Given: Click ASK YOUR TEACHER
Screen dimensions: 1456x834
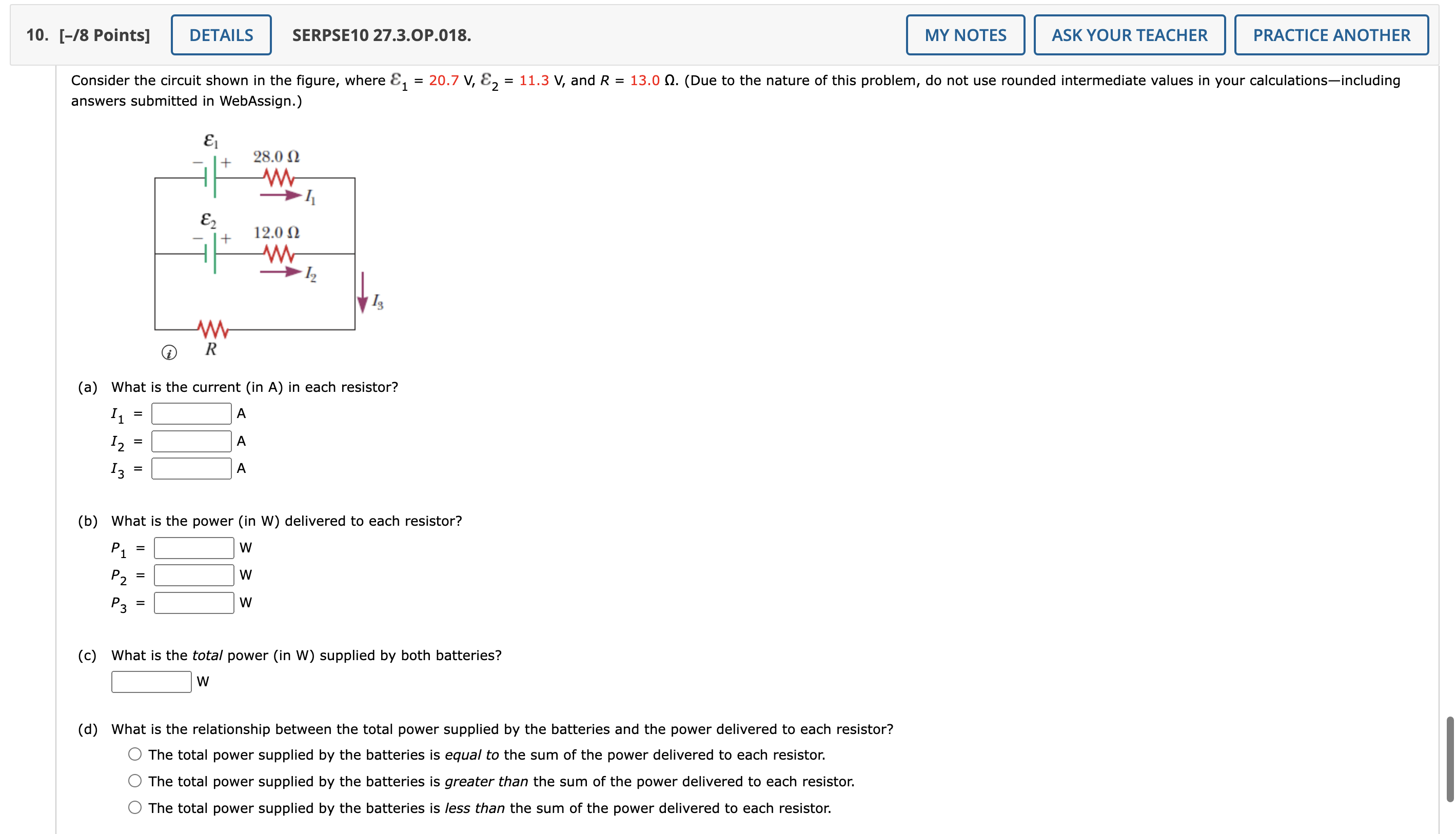Looking at the screenshot, I should pyautogui.click(x=1129, y=35).
